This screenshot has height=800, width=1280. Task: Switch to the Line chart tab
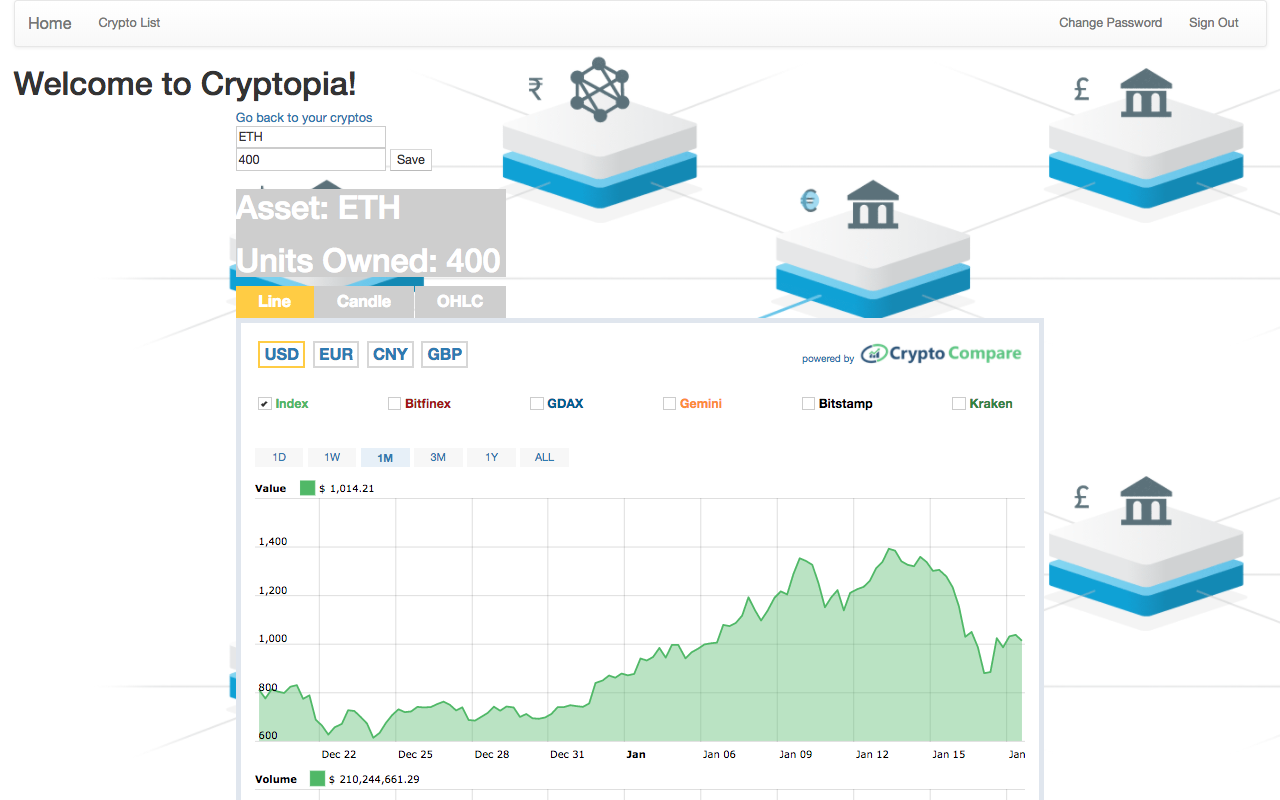[274, 301]
